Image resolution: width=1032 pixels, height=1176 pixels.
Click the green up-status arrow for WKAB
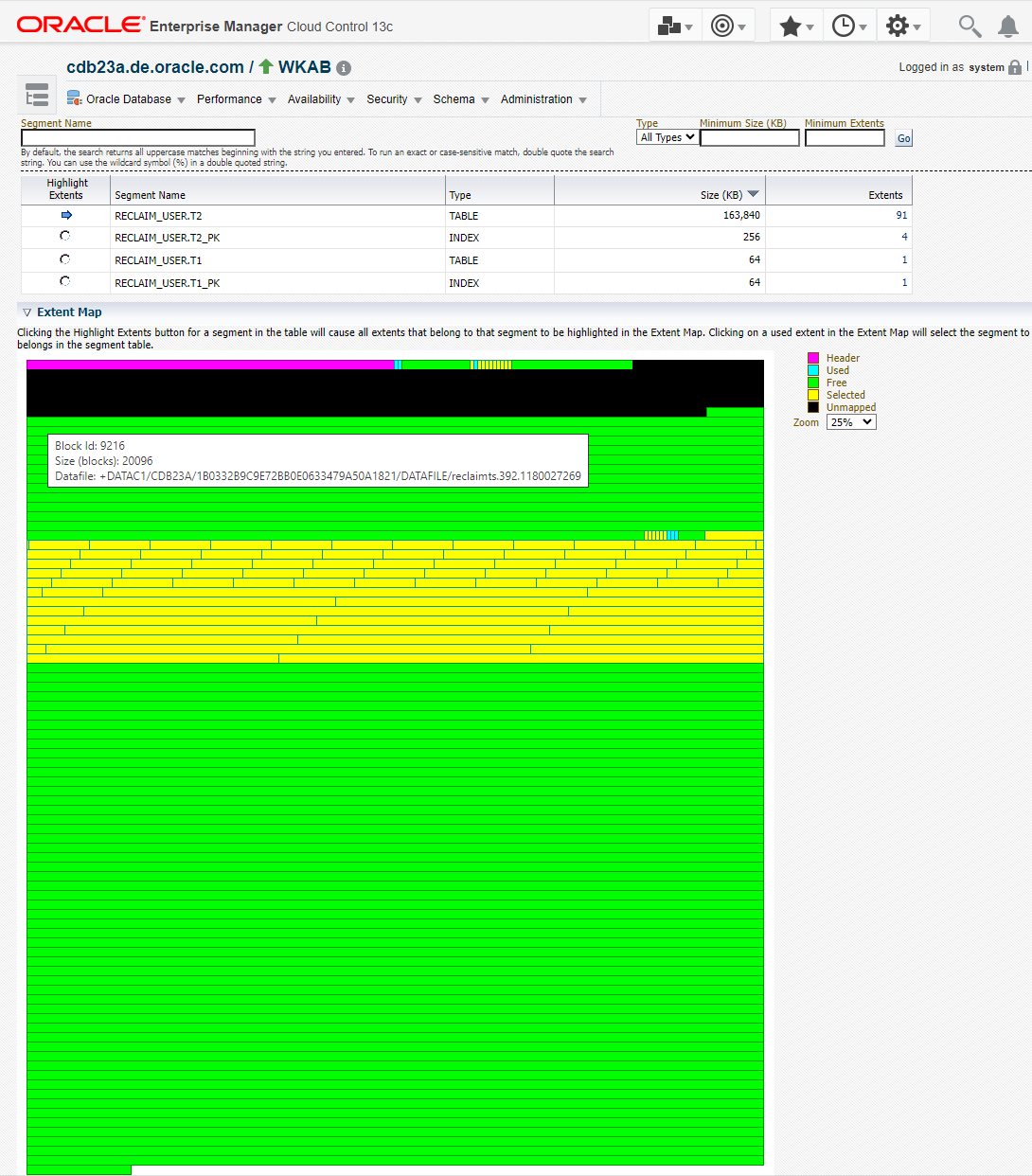266,66
